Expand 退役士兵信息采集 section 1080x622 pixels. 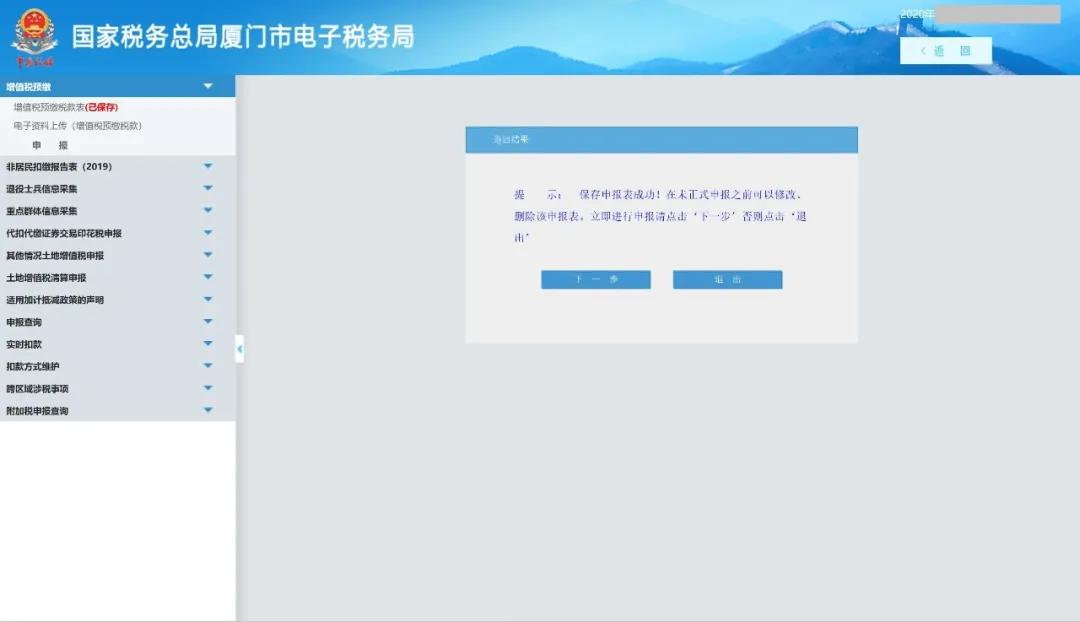click(x=208, y=188)
